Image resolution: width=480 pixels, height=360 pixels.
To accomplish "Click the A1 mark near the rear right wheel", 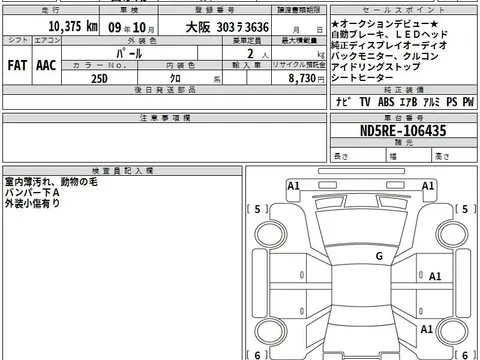I will (x=426, y=329).
